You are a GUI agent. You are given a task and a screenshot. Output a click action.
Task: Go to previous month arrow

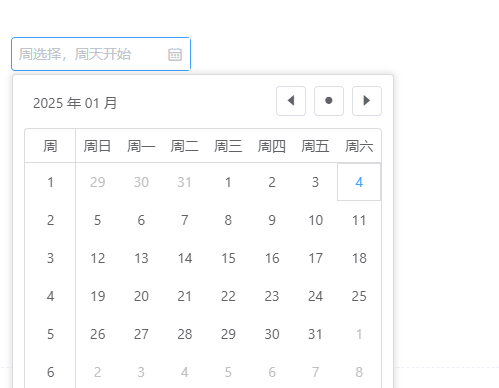[x=291, y=101]
